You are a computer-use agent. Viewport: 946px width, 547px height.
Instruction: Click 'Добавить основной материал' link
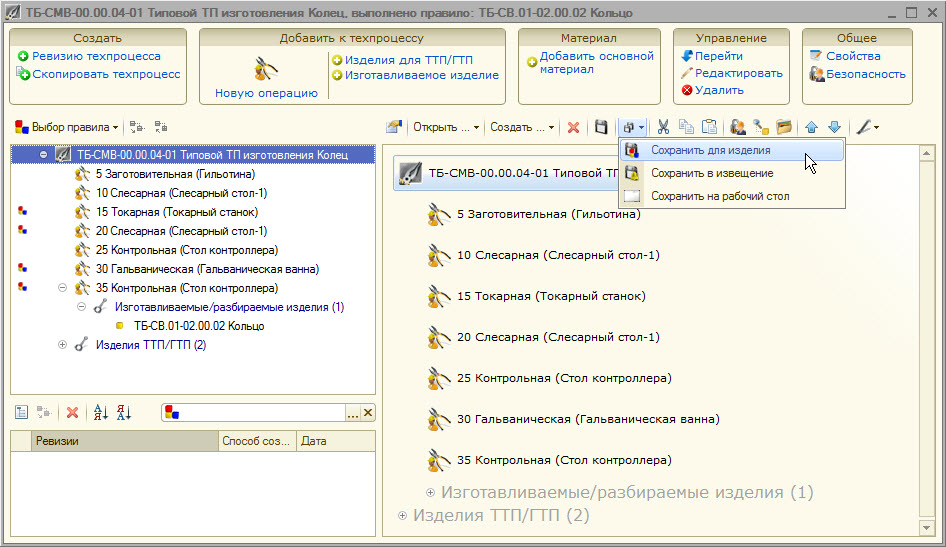click(x=596, y=63)
